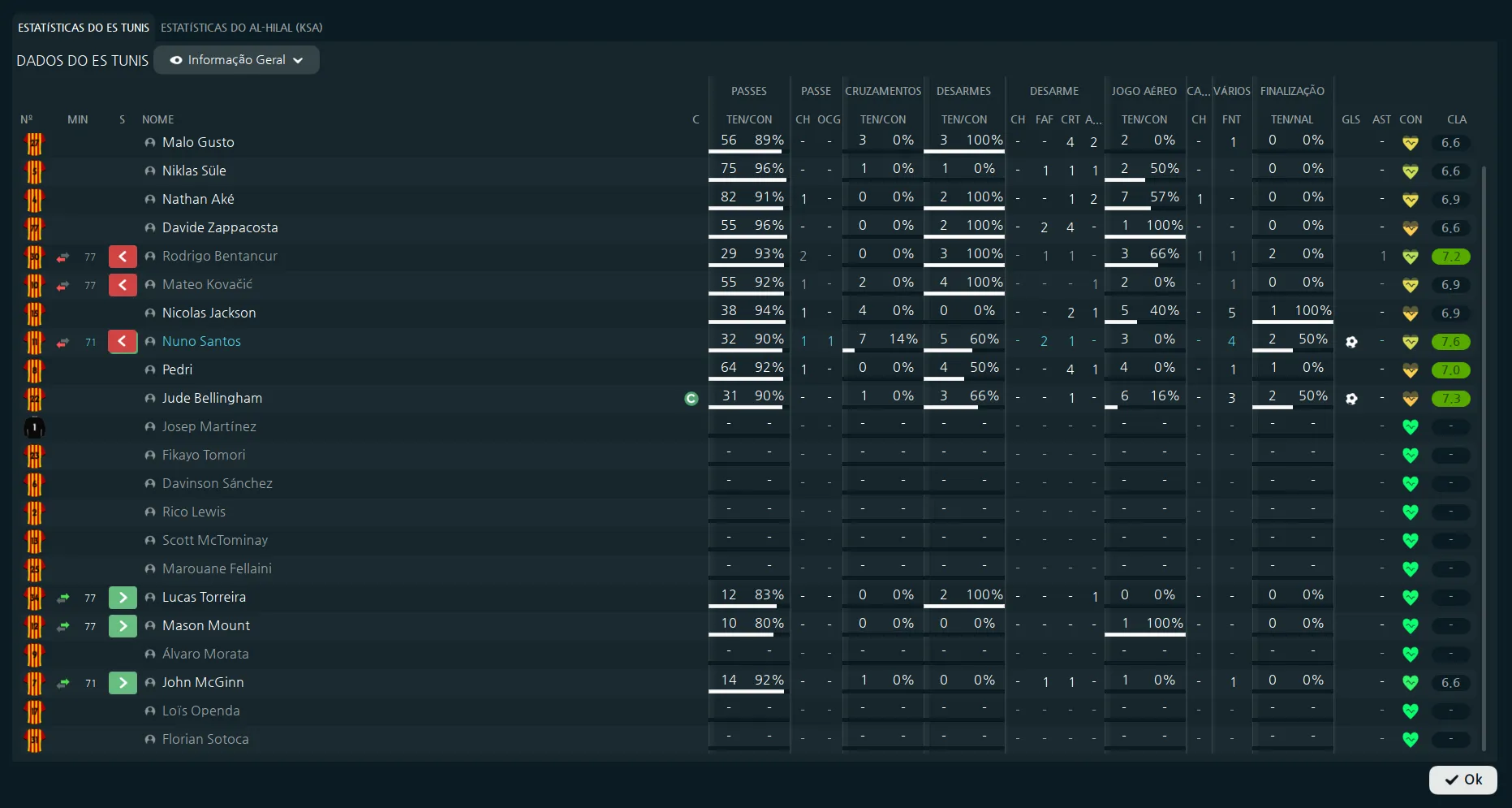Click green condition heart for Florian Sotoca
The image size is (1512, 808).
pyautogui.click(x=1411, y=740)
